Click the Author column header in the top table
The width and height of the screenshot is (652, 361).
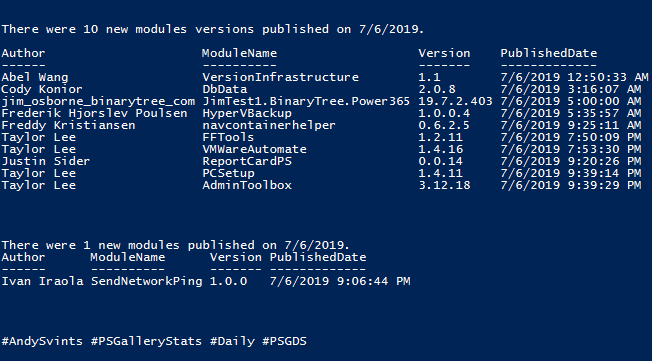tap(23, 53)
